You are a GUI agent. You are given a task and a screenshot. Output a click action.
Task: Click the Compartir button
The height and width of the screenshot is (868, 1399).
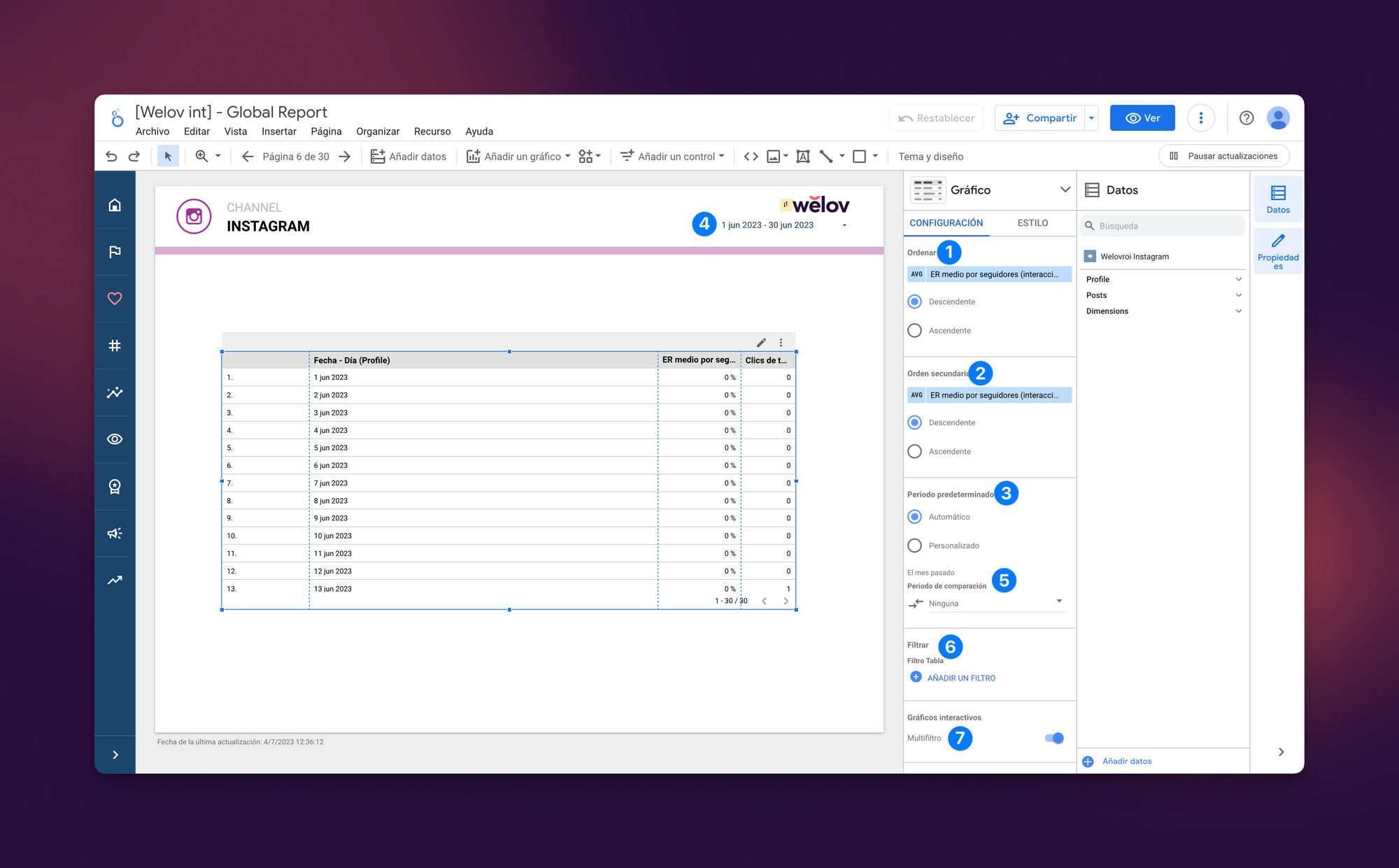click(1040, 118)
